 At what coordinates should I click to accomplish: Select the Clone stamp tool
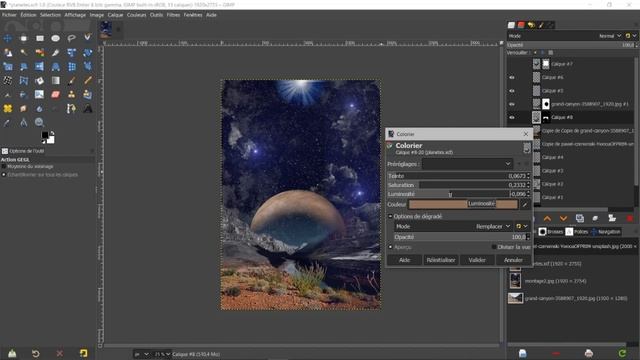[x=71, y=95]
